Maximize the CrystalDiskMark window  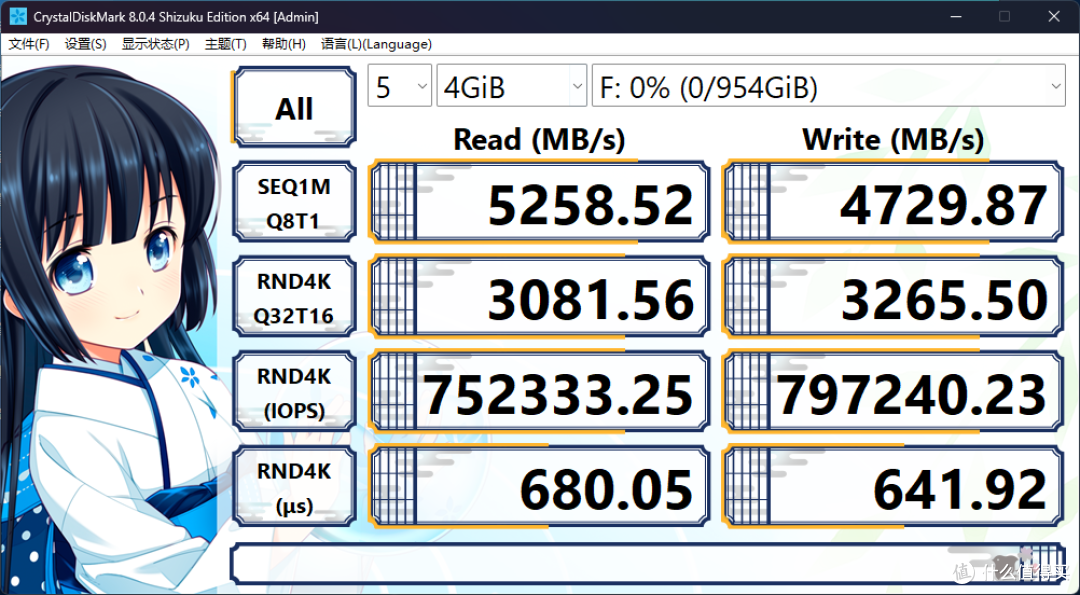[x=1004, y=17]
